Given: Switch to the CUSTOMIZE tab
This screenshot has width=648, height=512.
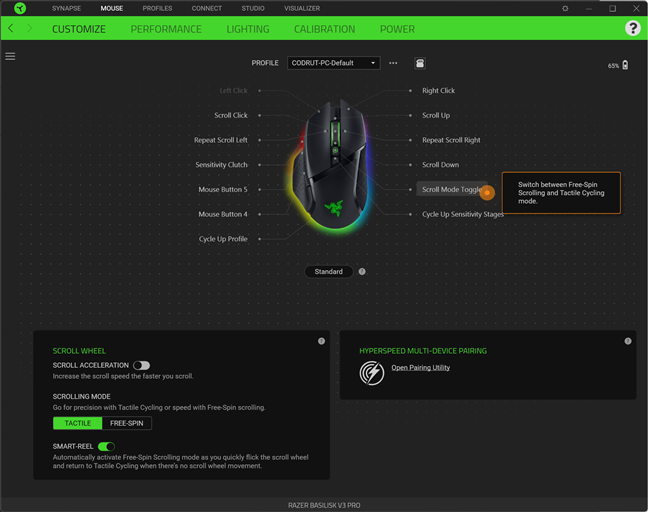Looking at the screenshot, I should coord(79,29).
